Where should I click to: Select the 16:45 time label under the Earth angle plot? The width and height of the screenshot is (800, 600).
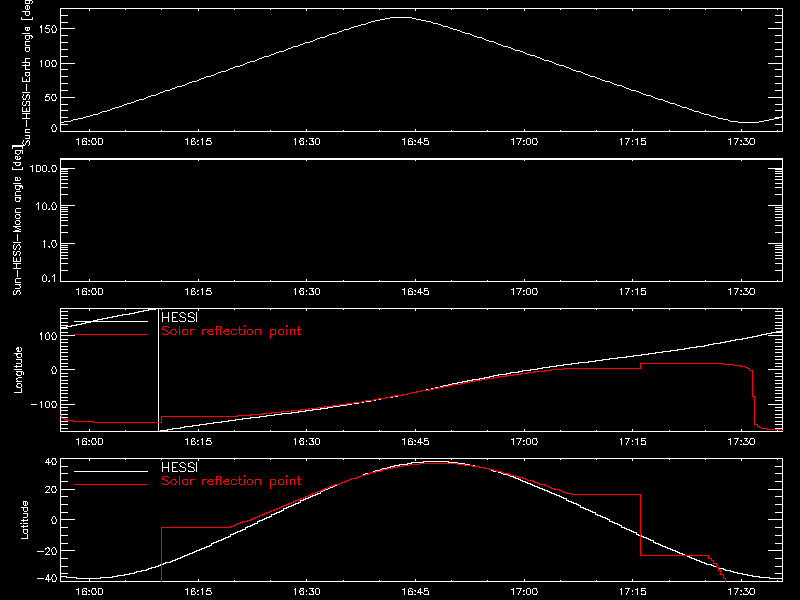[415, 142]
